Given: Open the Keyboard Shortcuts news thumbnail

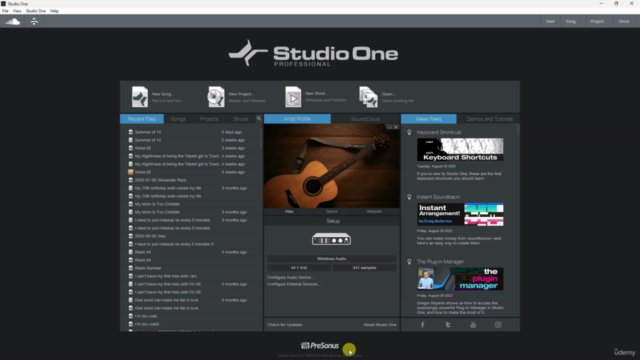Looking at the screenshot, I should (460, 149).
